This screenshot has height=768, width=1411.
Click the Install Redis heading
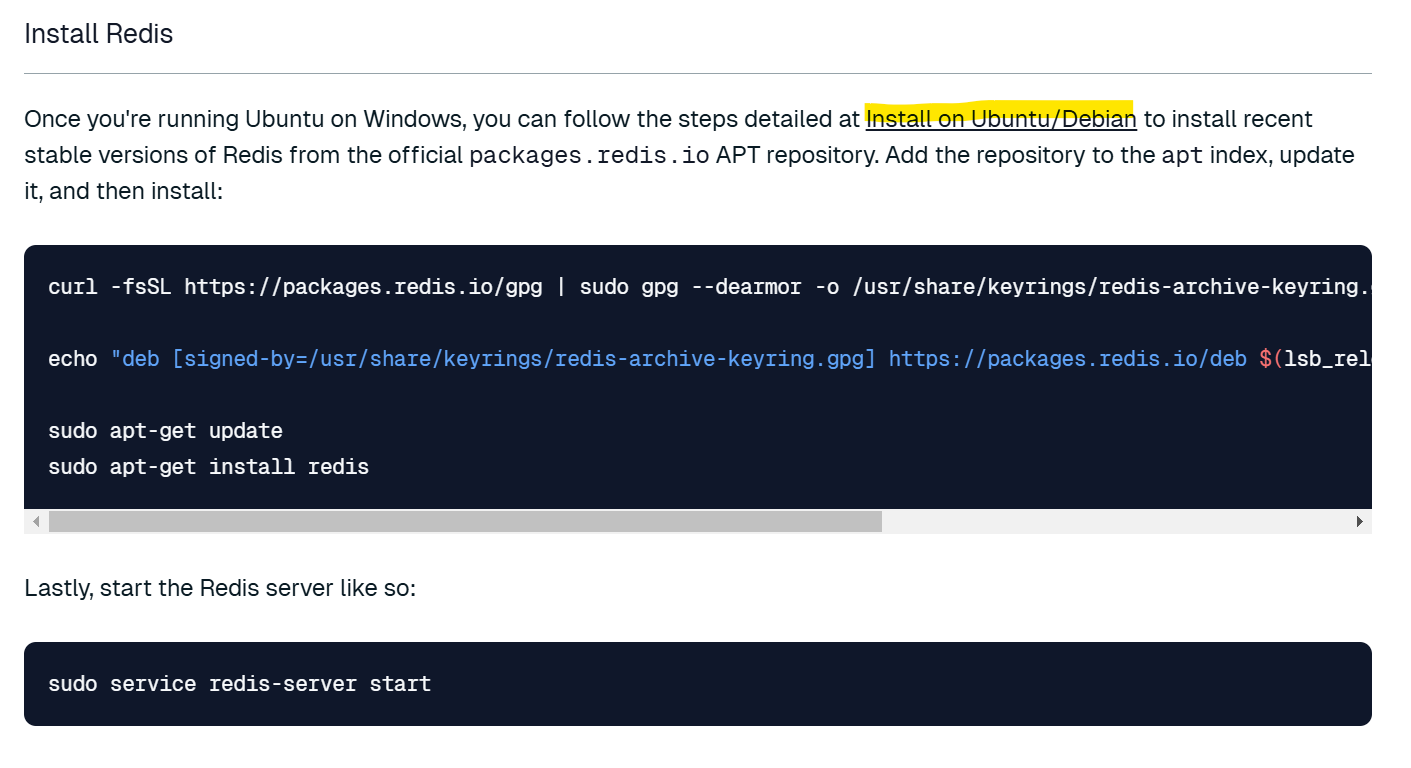[x=99, y=34]
